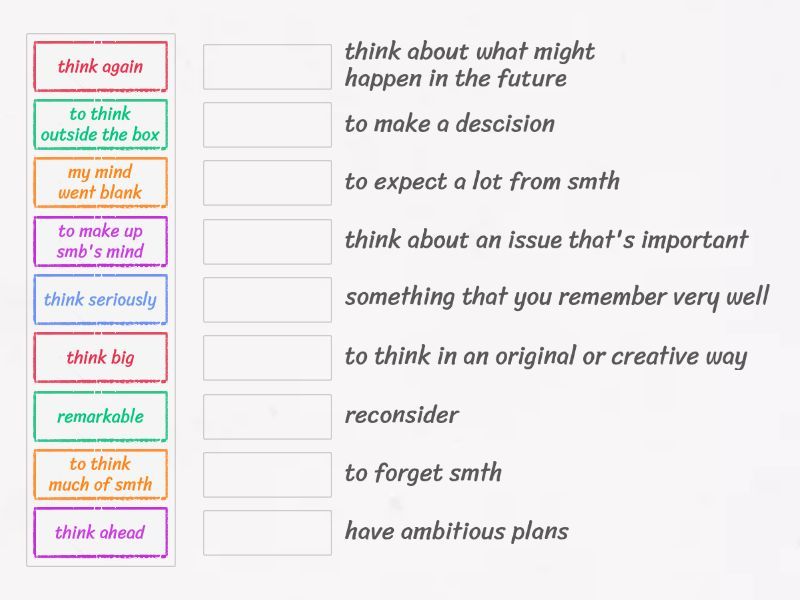This screenshot has height=600, width=800.
Task: Select the 'to think outside the box' tile
Action: click(100, 125)
